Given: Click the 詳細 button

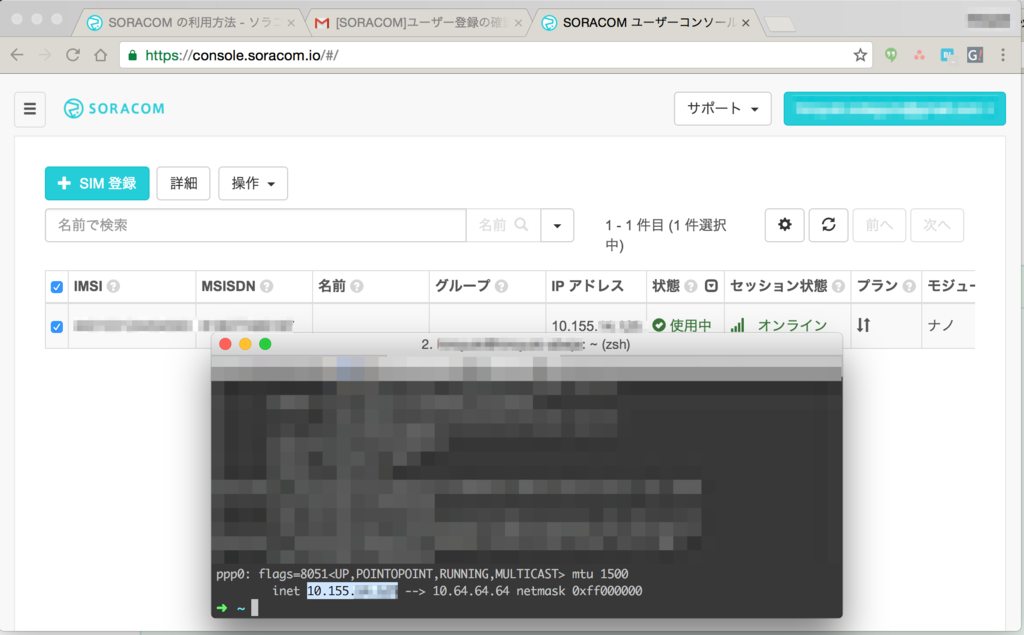Looking at the screenshot, I should (x=184, y=183).
